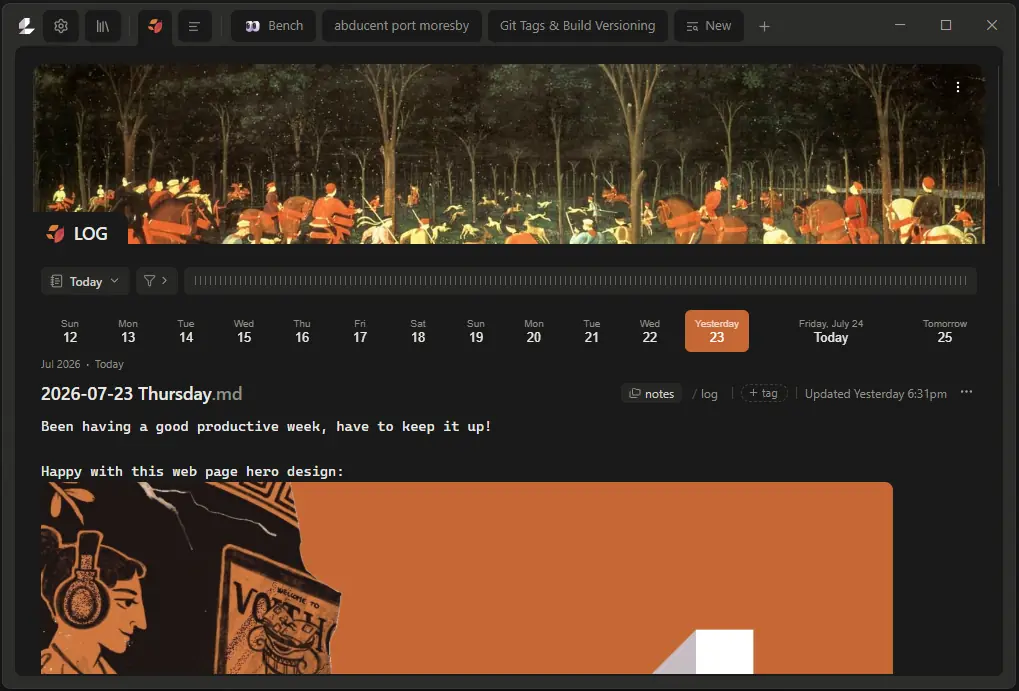Open the settings gear
1019x691 pixels.
point(61,26)
